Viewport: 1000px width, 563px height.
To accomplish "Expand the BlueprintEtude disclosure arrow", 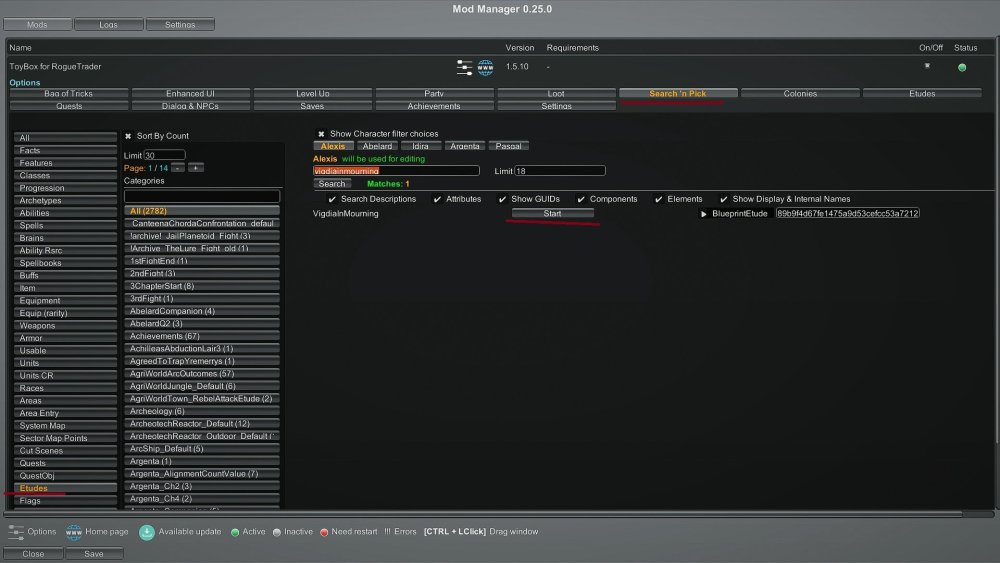I will (x=703, y=214).
